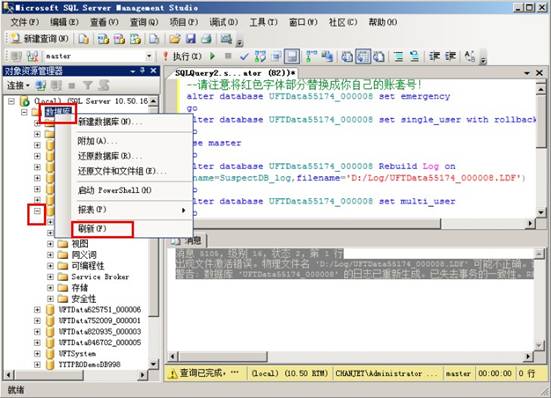Click the green debug play icon
This screenshot has height=398, width=551.
212,56
